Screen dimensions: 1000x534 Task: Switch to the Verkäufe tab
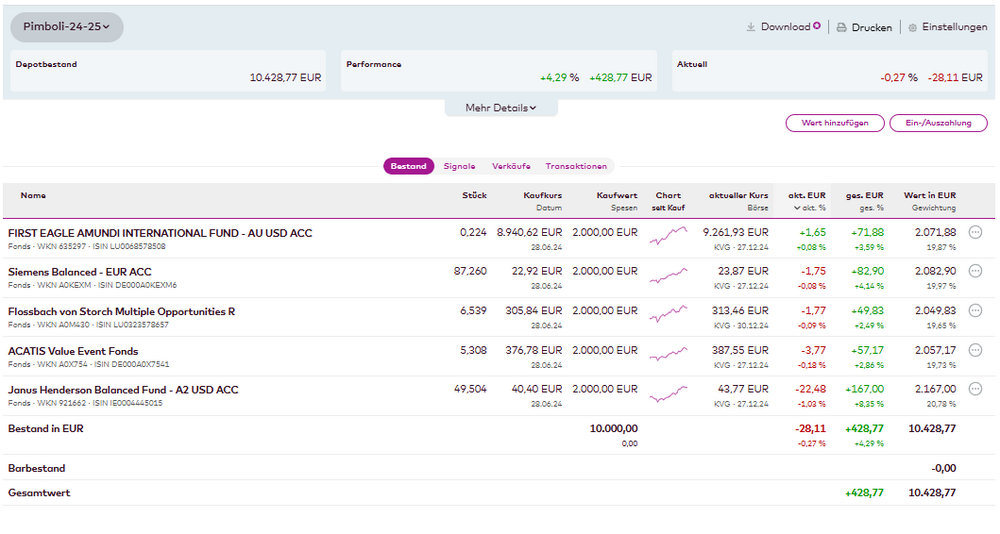(x=510, y=166)
